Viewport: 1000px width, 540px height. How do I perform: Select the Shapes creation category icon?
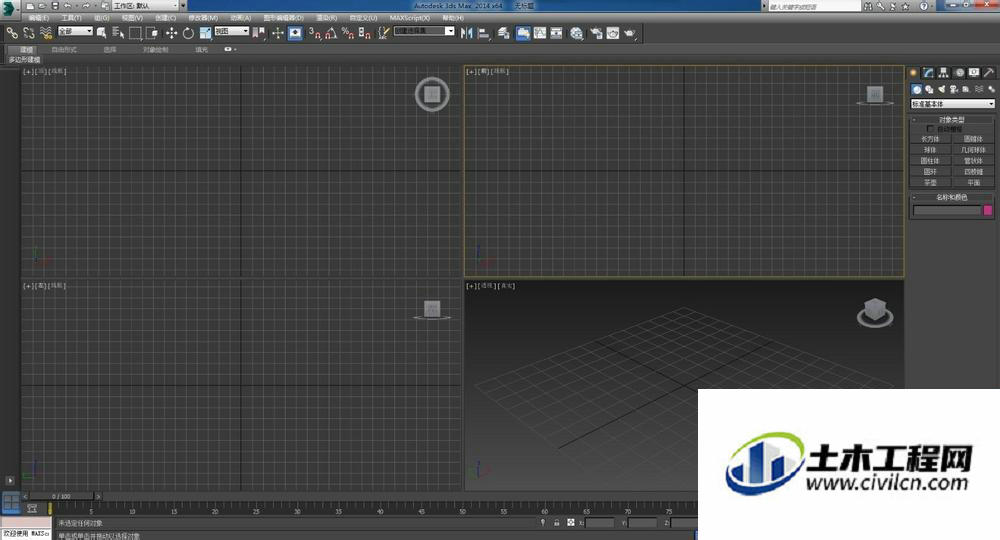[x=929, y=89]
